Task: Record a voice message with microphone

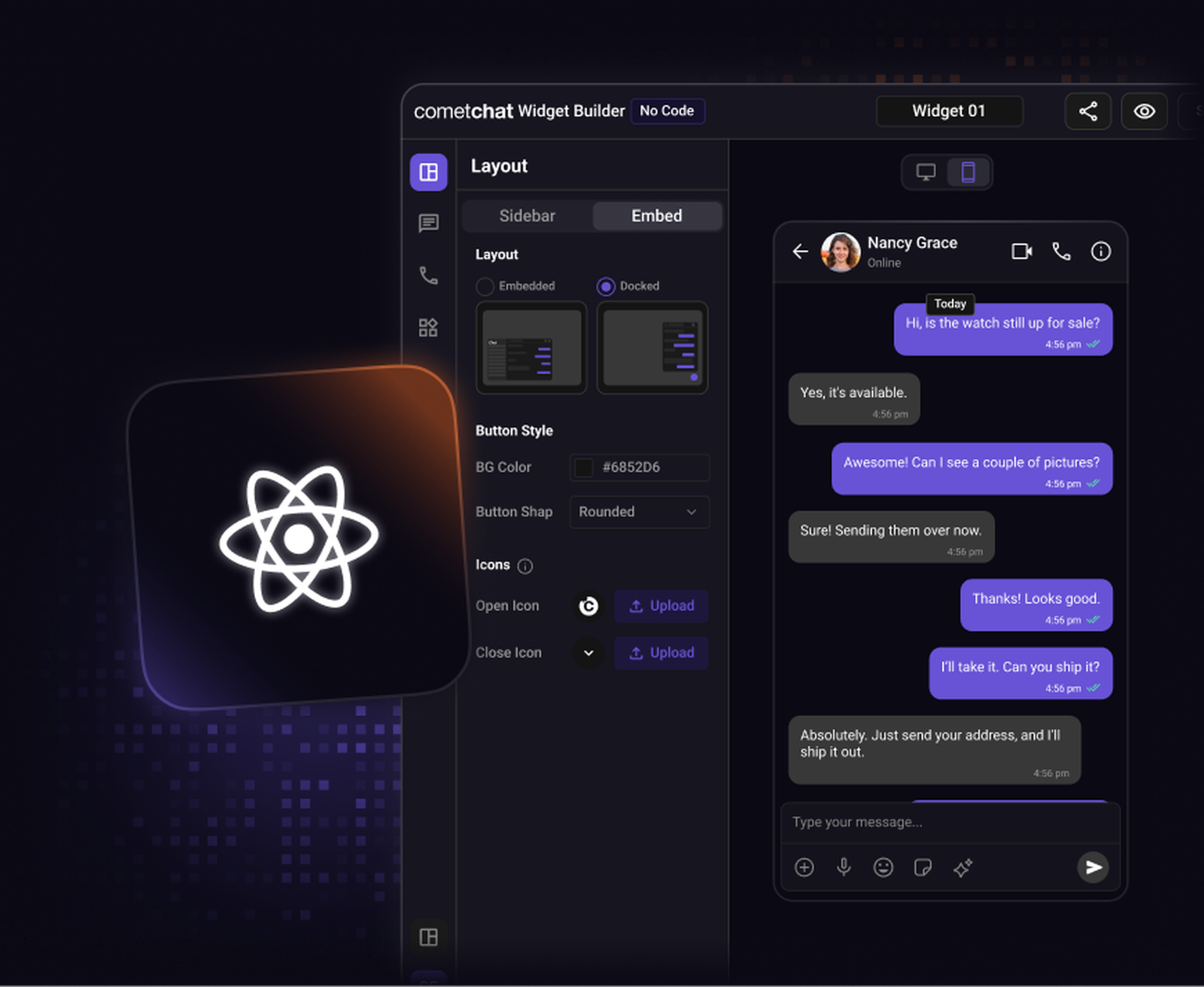Action: [844, 867]
